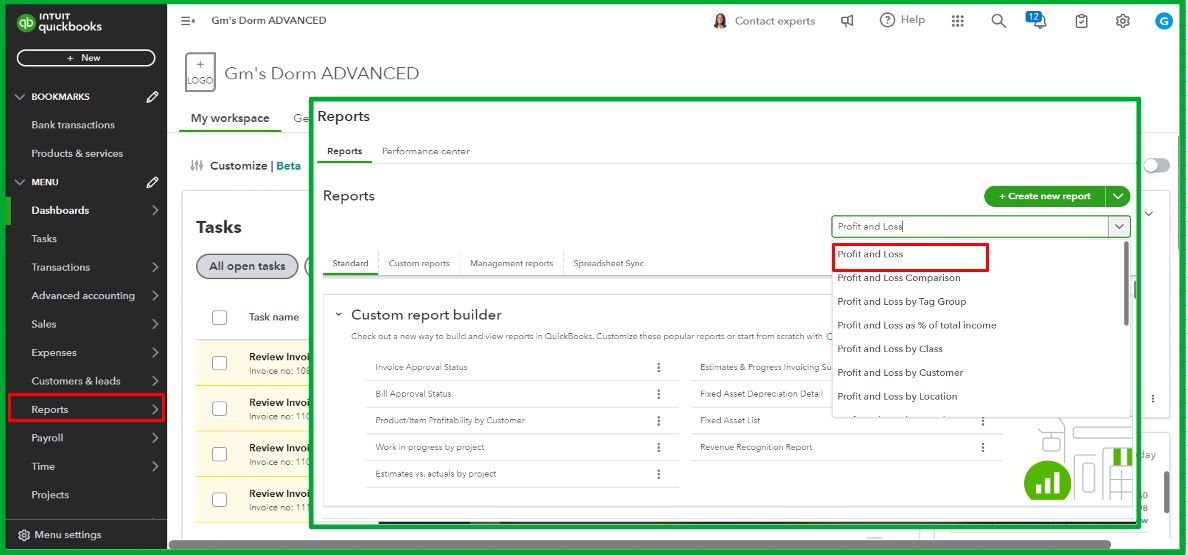Image resolution: width=1188 pixels, height=555 pixels.
Task: Open options for Bill Approval Status
Action: [x=658, y=394]
